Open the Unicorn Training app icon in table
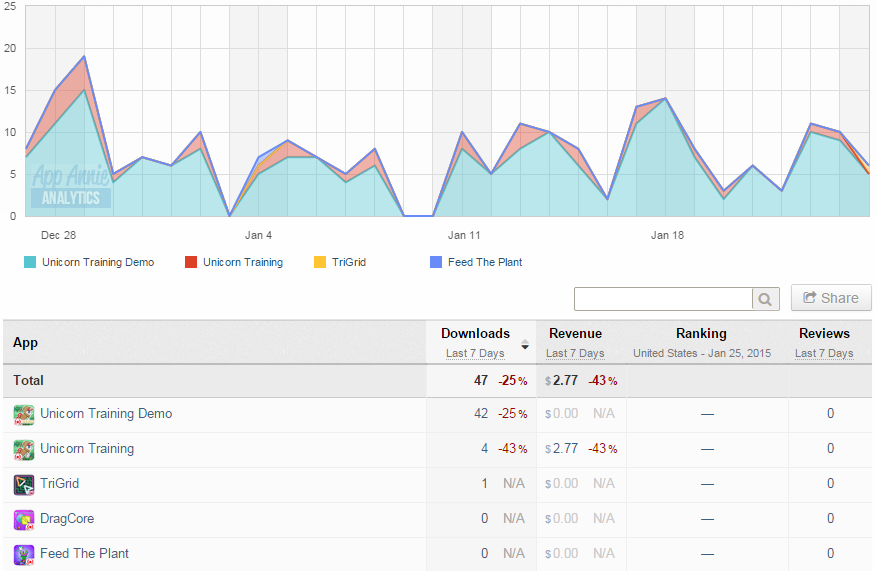This screenshot has width=877, height=571. point(24,450)
